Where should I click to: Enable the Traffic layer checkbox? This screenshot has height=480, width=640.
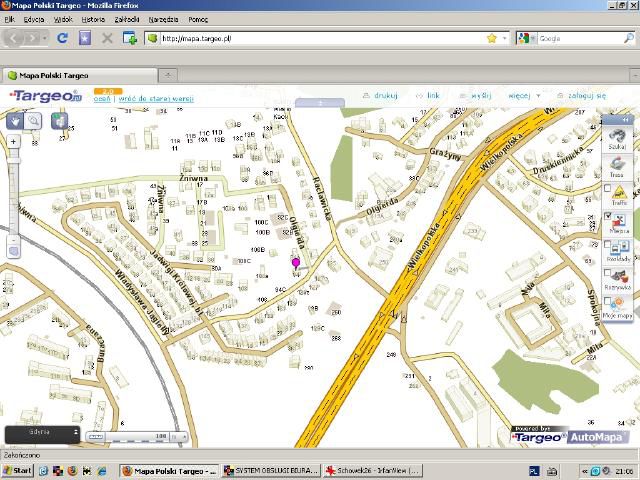[607, 188]
